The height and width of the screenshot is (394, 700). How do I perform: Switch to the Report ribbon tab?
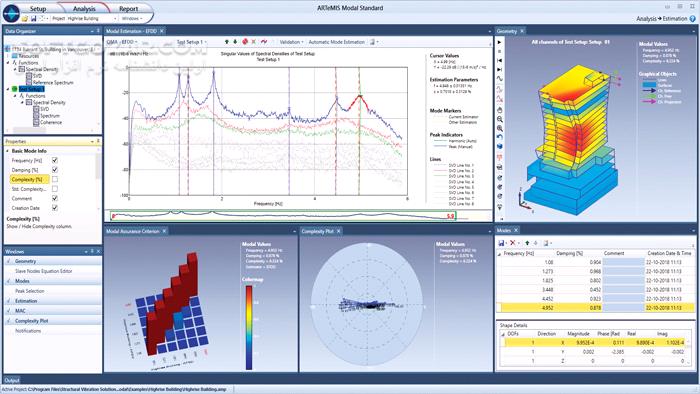coord(129,8)
